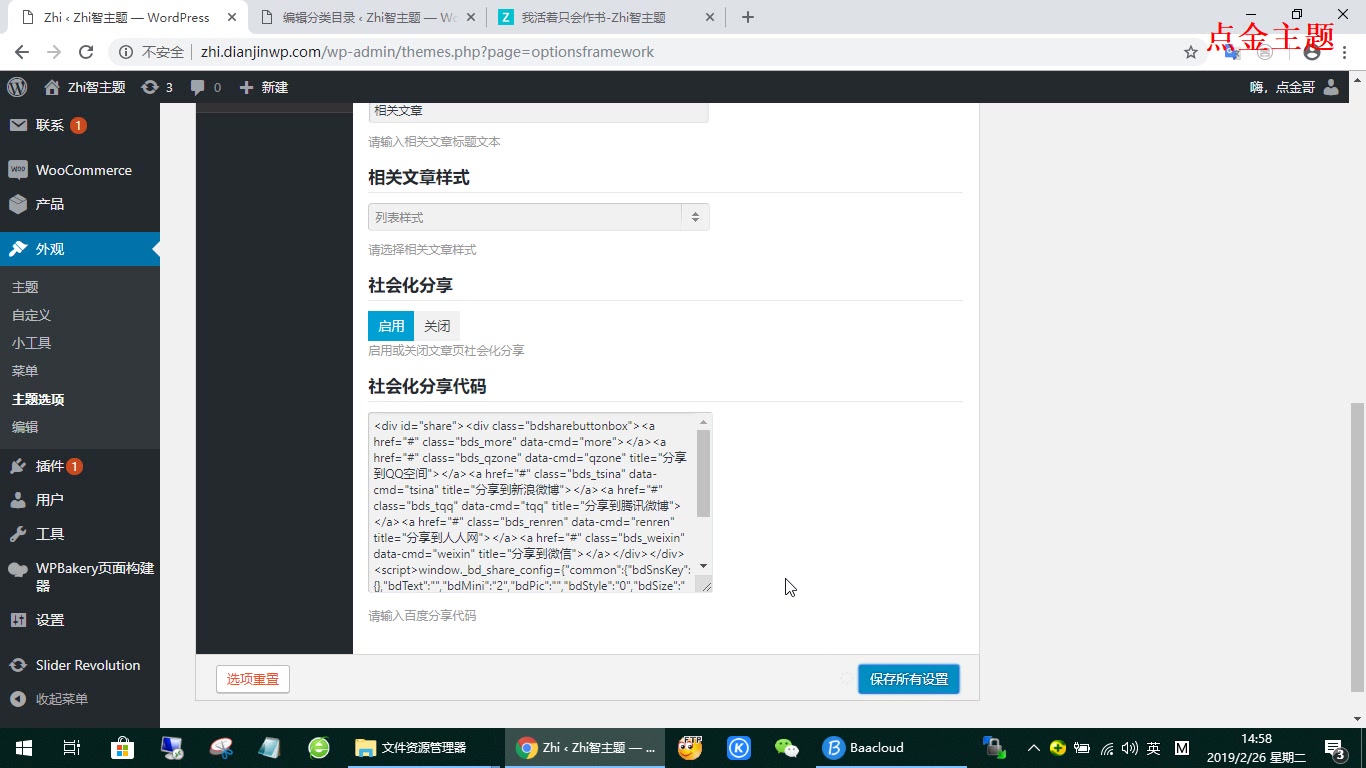
Task: Click the 选项重置 reset button
Action: [x=252, y=678]
